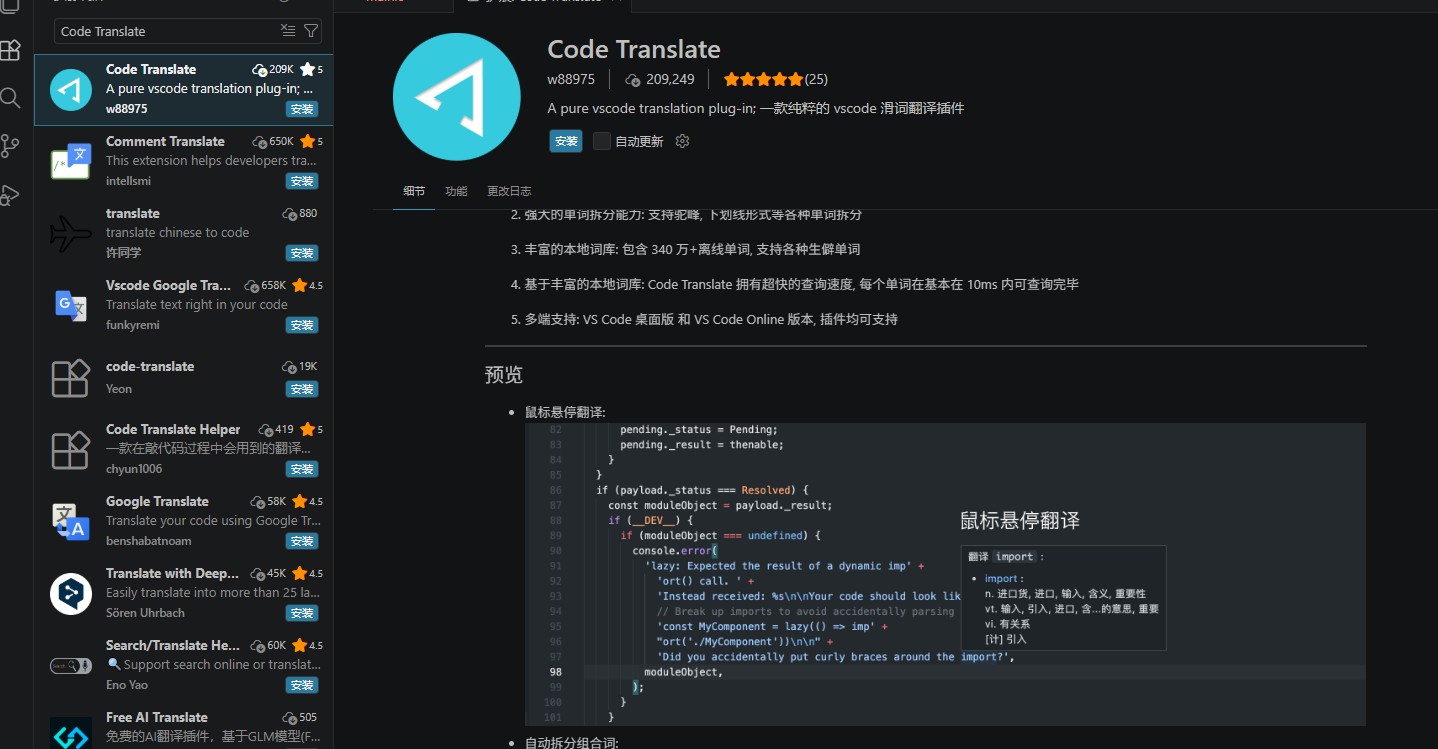Screen dimensions: 1438x749
Task: Select the Vscode Google Tra... list title
Action: tap(168, 285)
